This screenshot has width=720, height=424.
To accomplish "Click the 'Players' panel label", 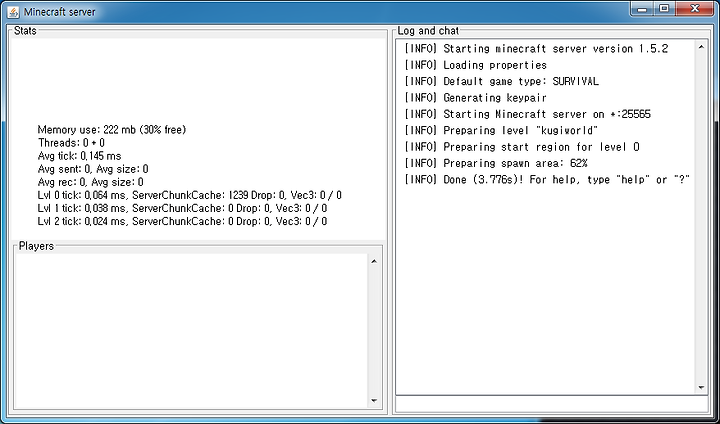I will (36, 246).
